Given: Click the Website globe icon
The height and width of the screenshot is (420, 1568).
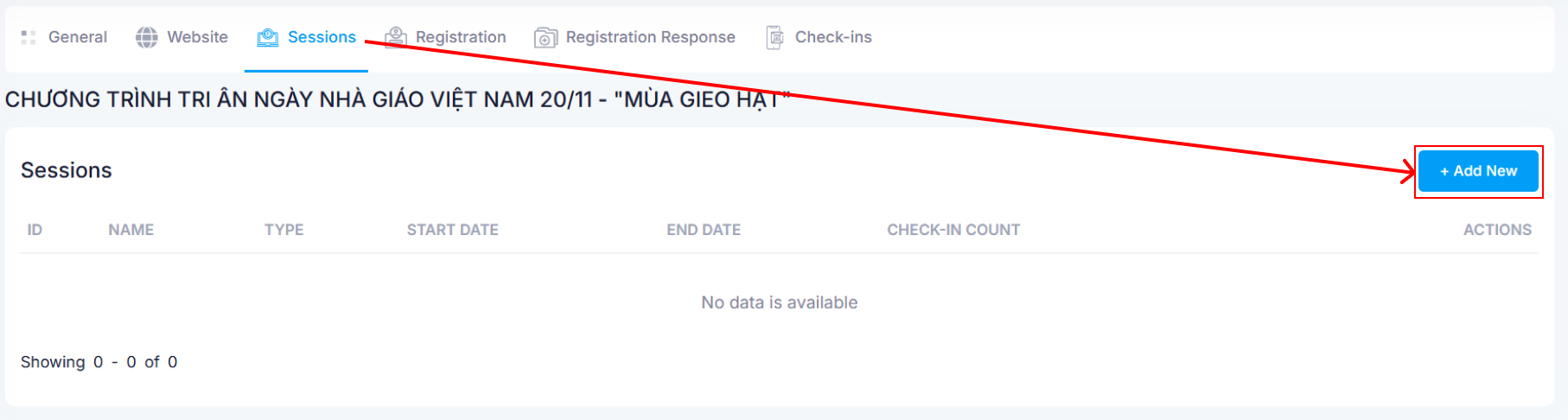Looking at the screenshot, I should coord(147,37).
